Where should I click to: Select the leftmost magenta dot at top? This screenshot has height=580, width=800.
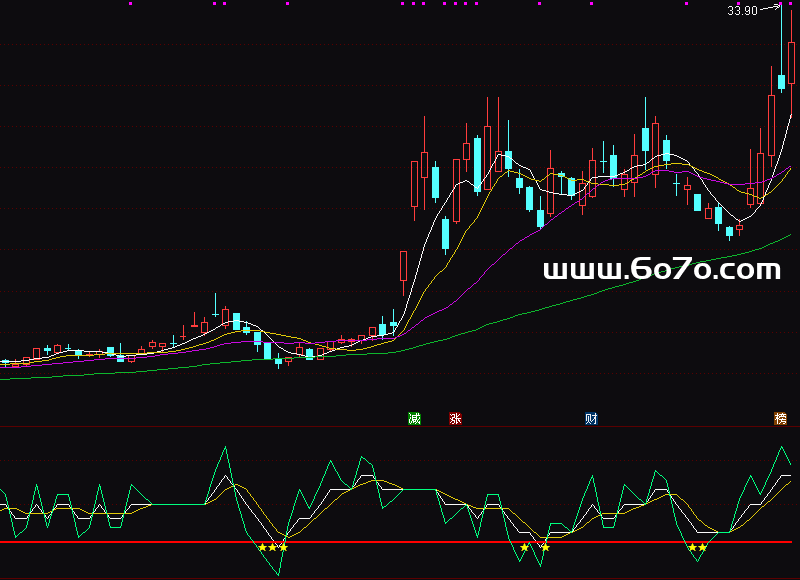[130, 4]
